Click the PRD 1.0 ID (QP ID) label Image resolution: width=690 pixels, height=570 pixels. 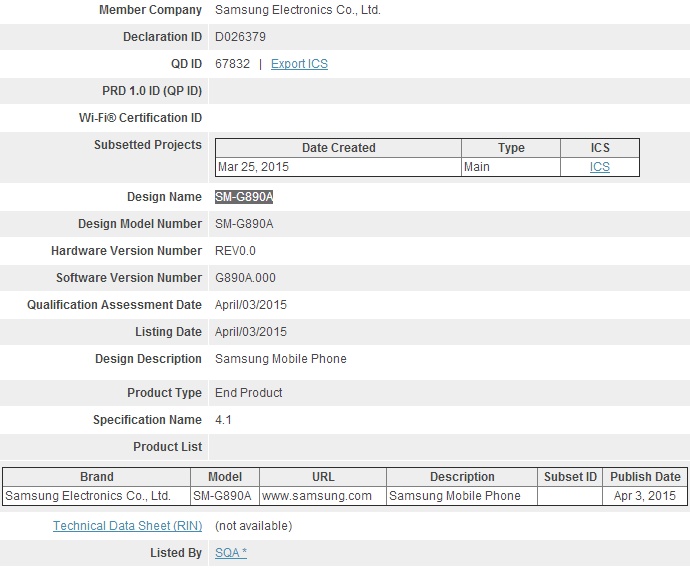coord(152,91)
